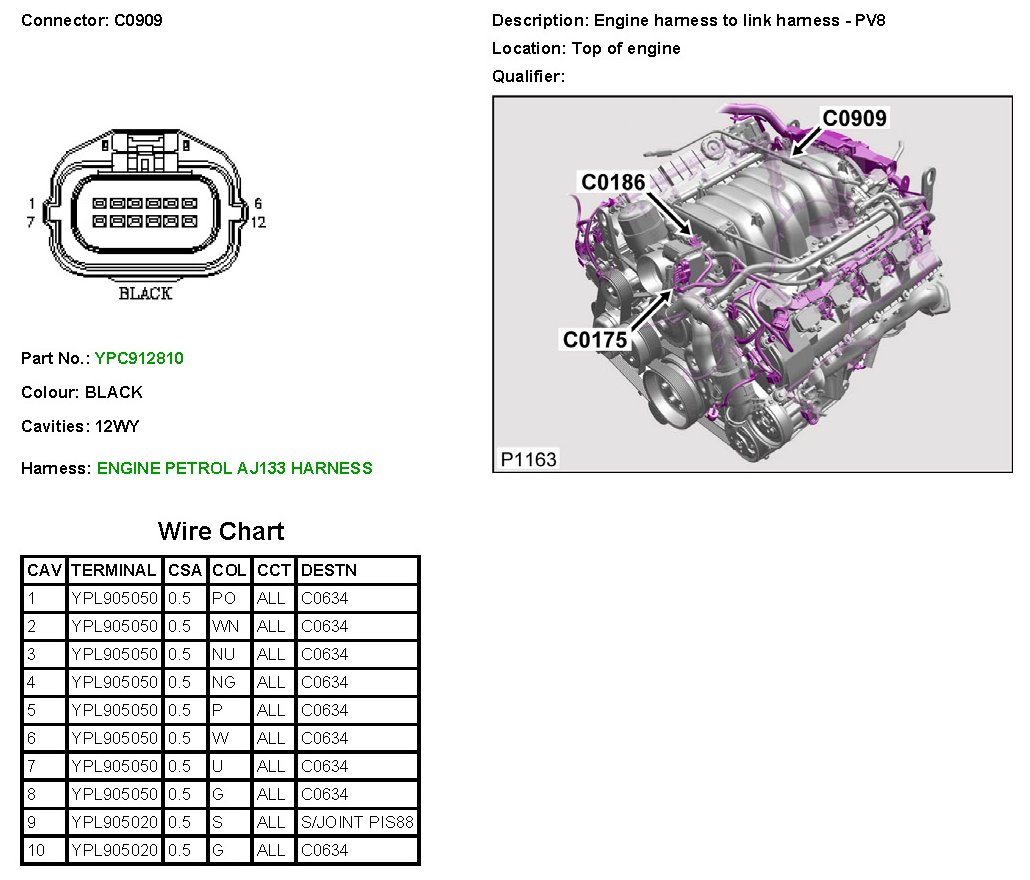
Task: Click the S/JOINT PIS88 destination cell
Action: (x=358, y=822)
